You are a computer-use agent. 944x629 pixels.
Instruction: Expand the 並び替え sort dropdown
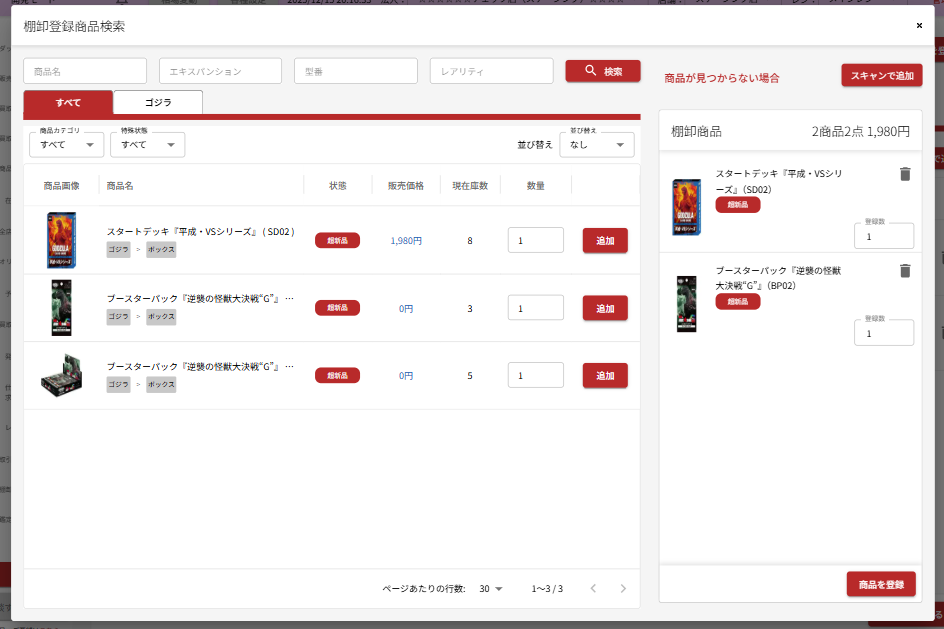point(596,145)
